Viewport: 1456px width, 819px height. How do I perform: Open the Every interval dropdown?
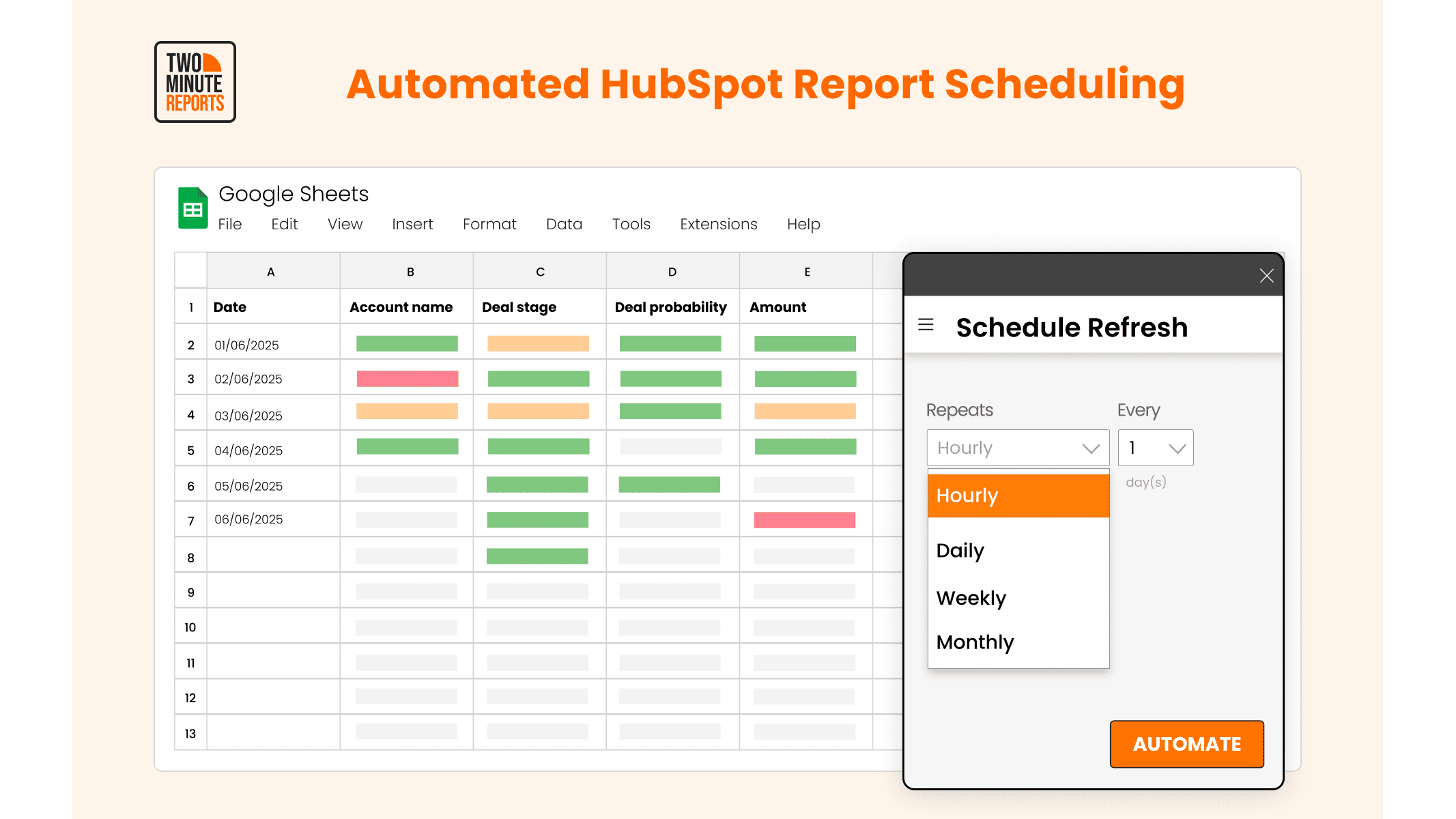1156,448
